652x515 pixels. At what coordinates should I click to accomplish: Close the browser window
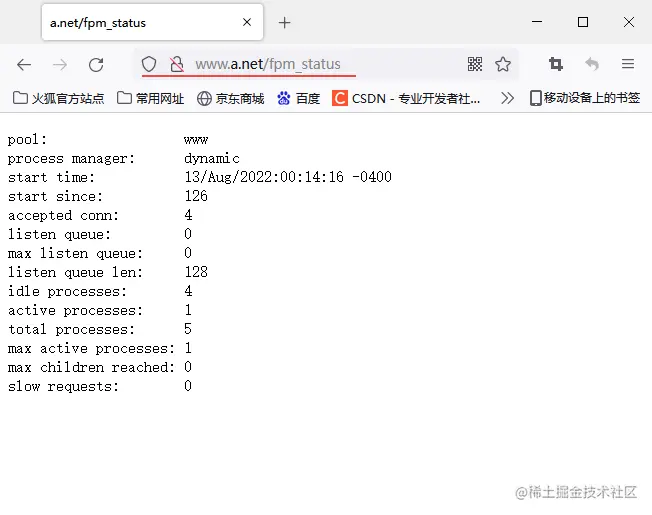point(629,22)
